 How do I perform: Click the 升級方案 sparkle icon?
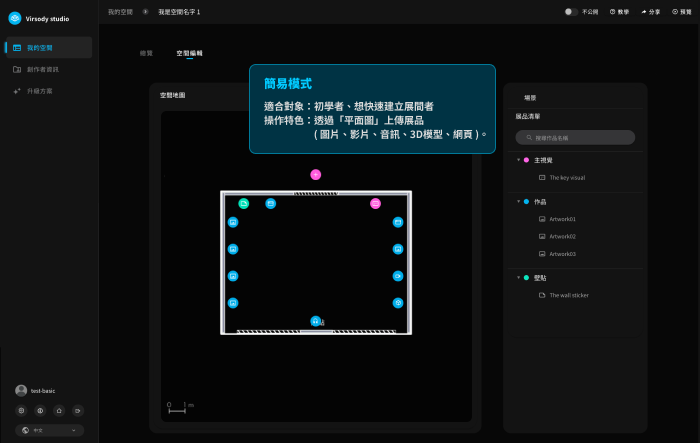(x=17, y=91)
